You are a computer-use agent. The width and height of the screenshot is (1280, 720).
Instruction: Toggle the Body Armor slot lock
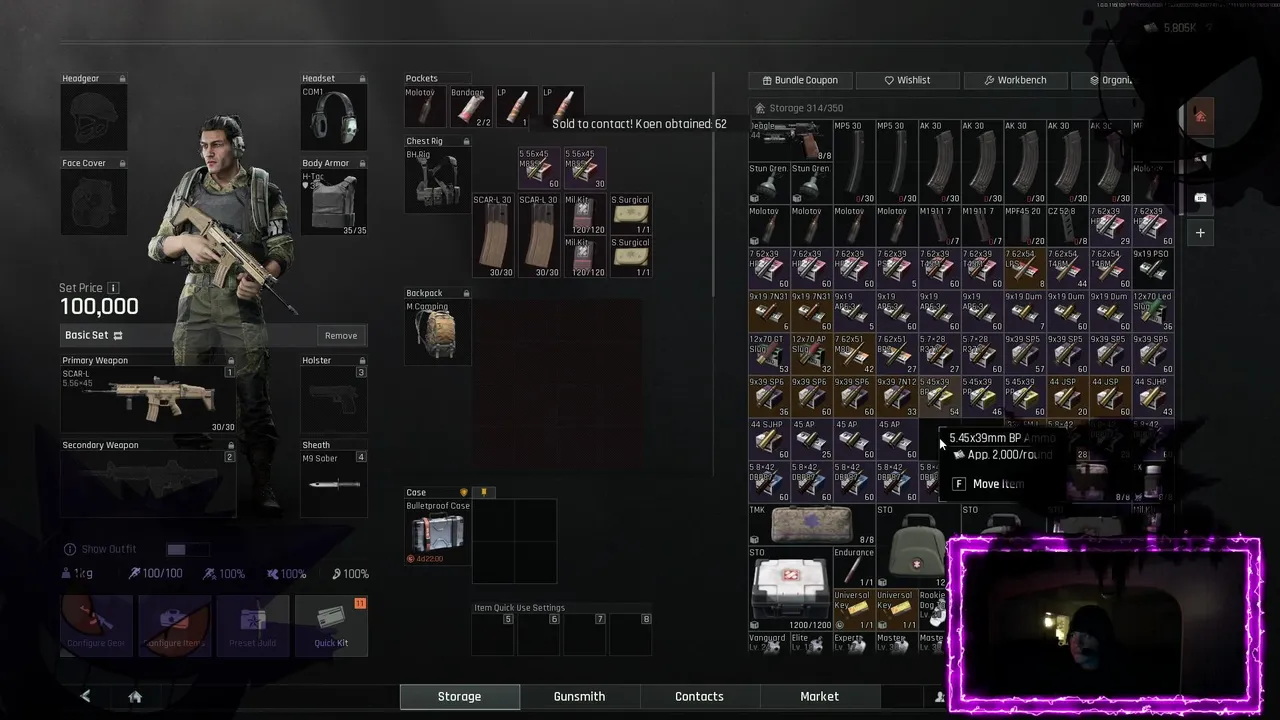click(362, 163)
